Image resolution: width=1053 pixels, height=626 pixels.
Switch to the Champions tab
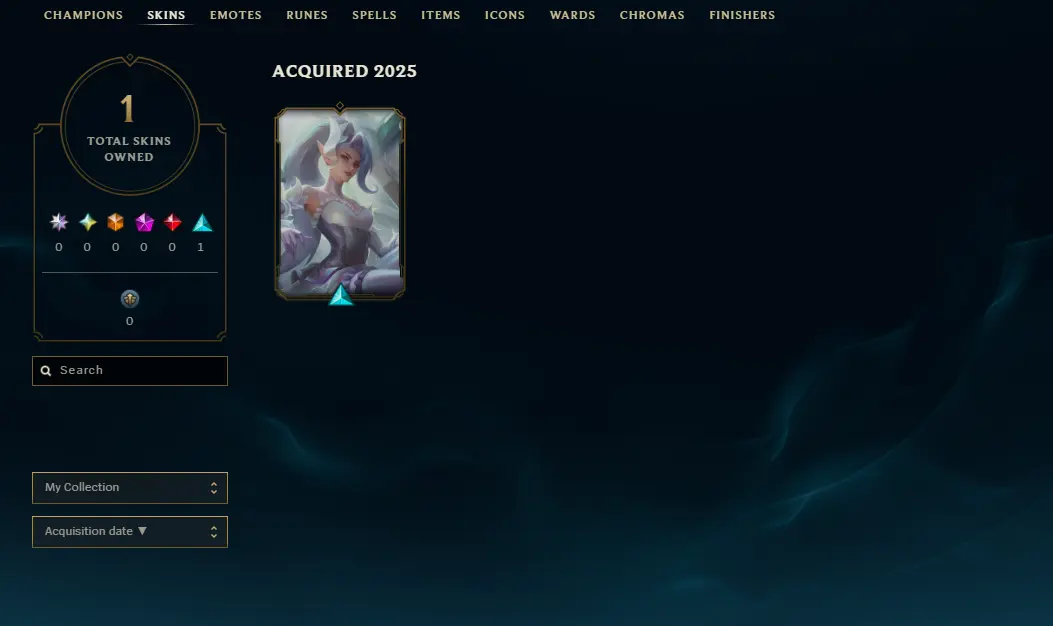point(83,15)
